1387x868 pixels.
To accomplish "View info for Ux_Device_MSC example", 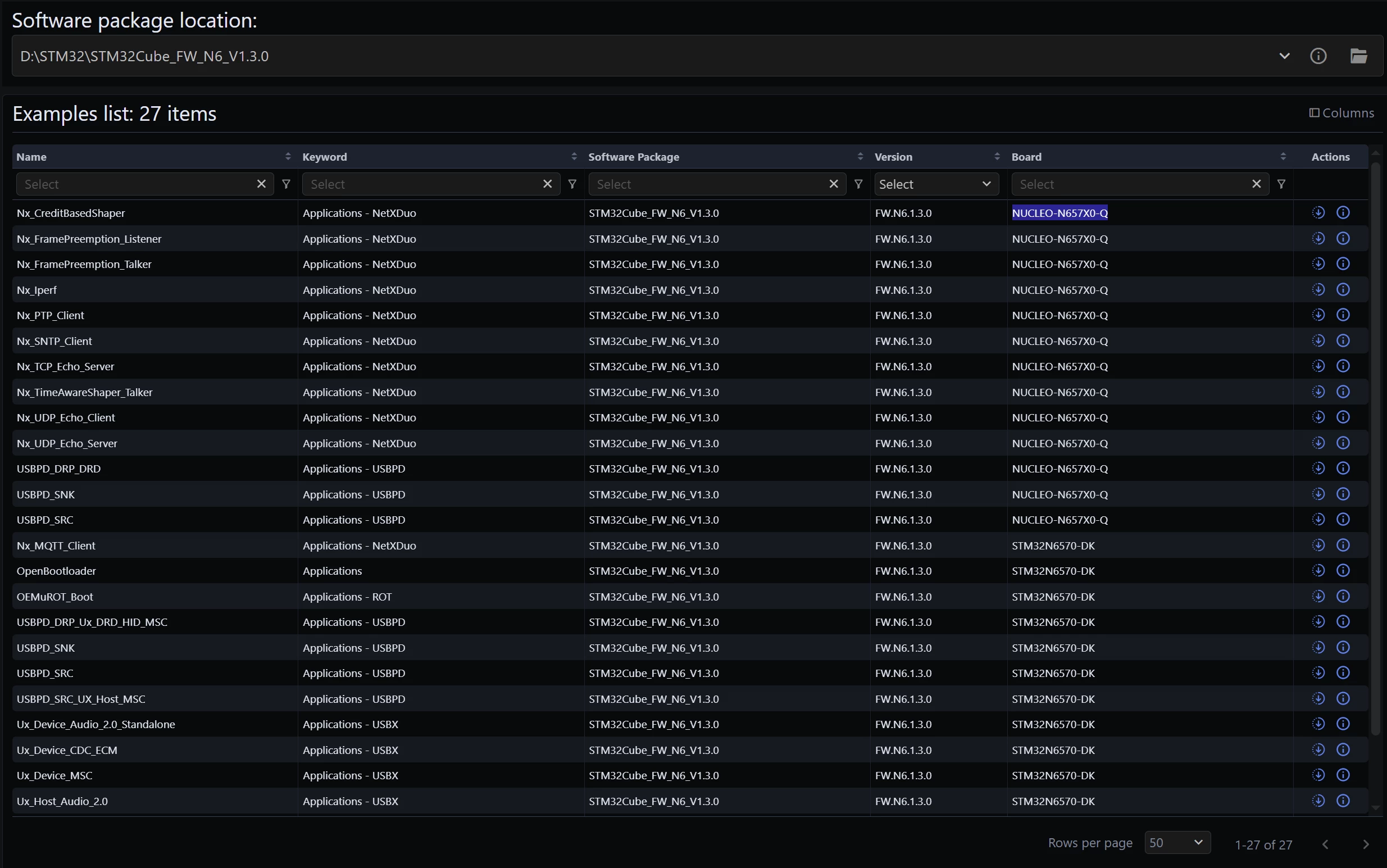I will 1343,775.
